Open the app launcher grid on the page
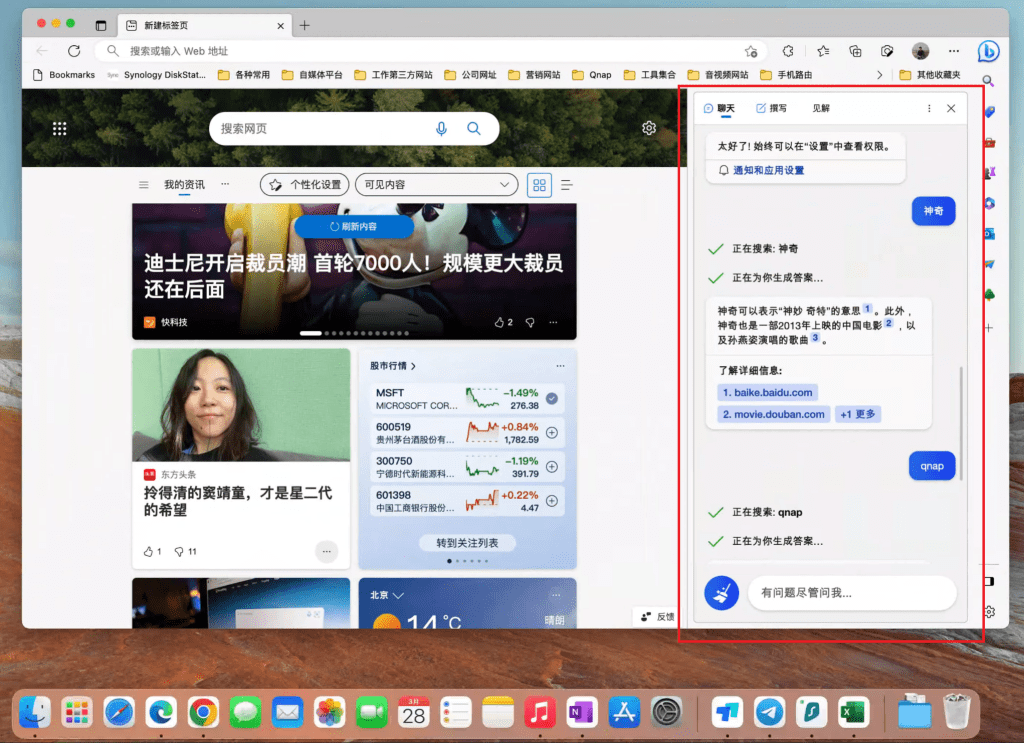The height and width of the screenshot is (743, 1024). (x=59, y=129)
